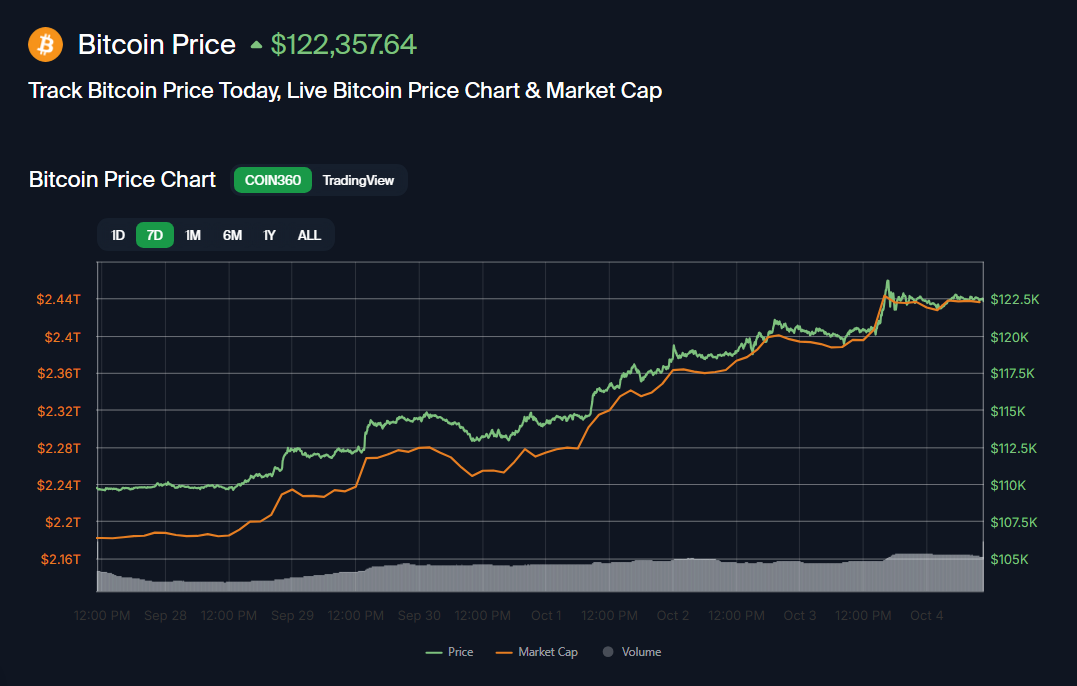Click the price spike peak on chart

[887, 282]
